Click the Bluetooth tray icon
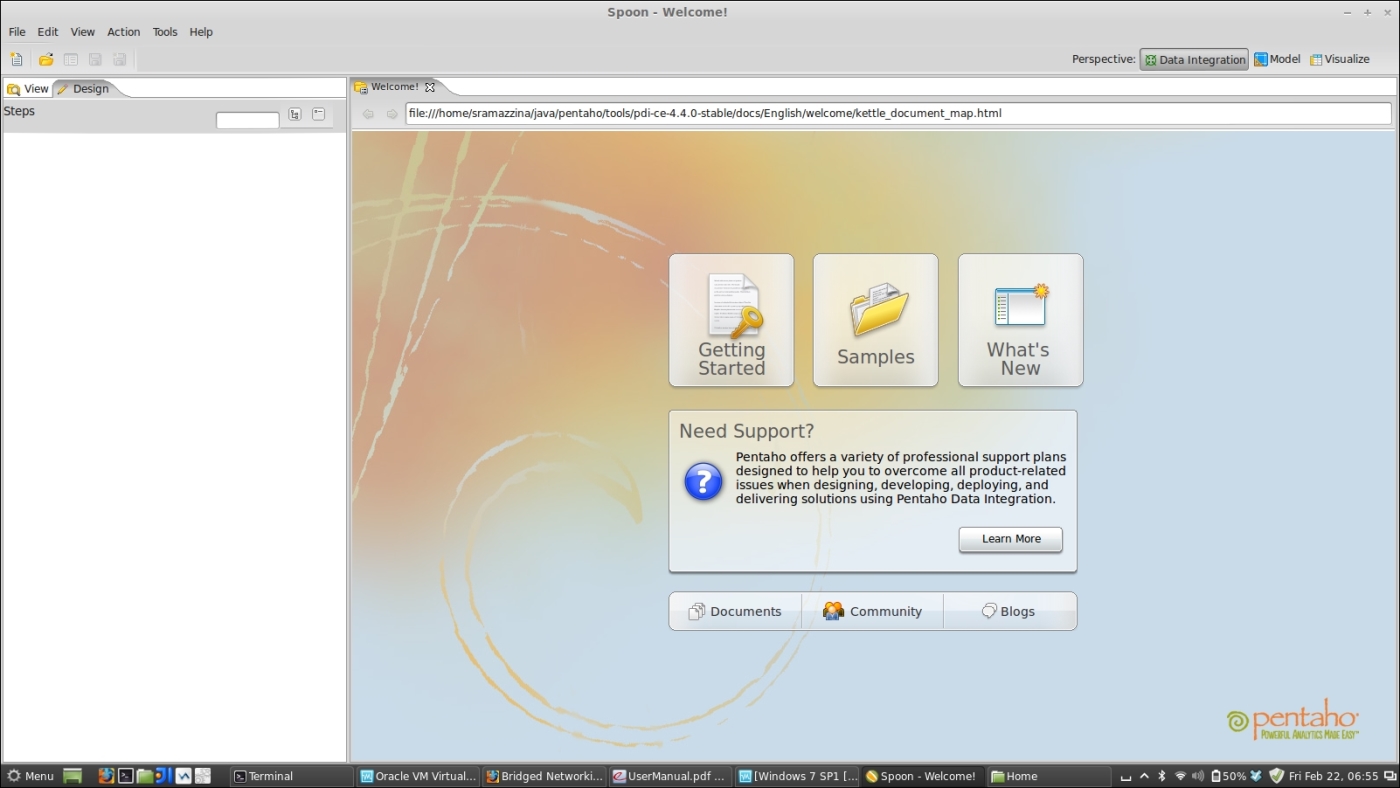Viewport: 1400px width, 788px height. (x=1162, y=776)
